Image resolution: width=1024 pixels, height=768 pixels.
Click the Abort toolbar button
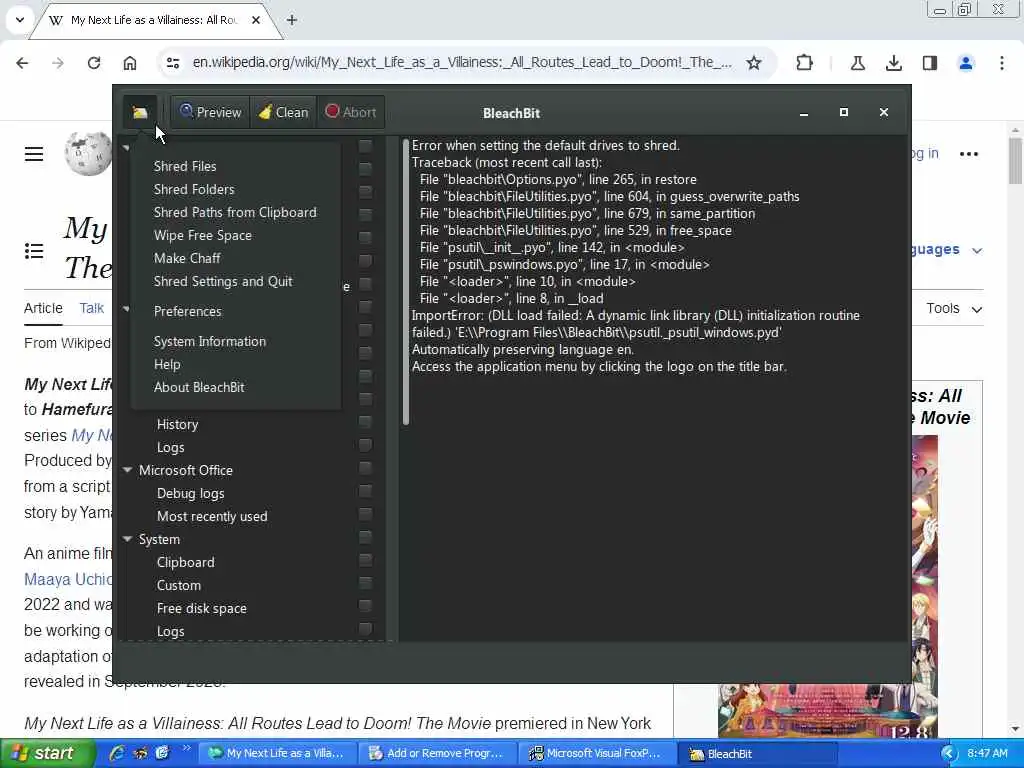[x=351, y=112]
